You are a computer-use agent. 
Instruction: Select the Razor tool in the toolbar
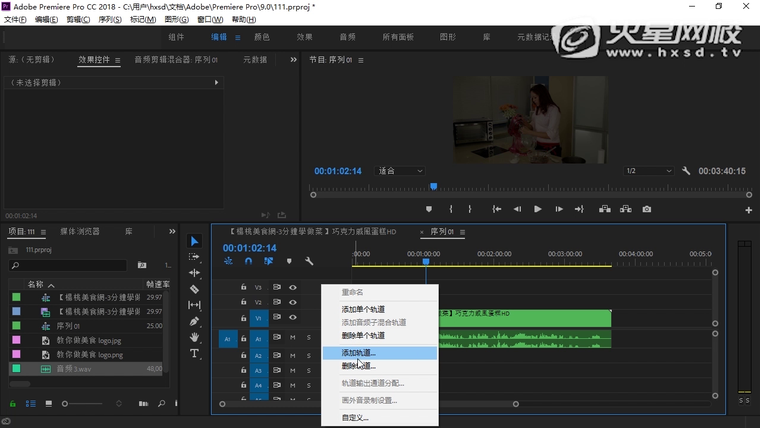pos(194,289)
